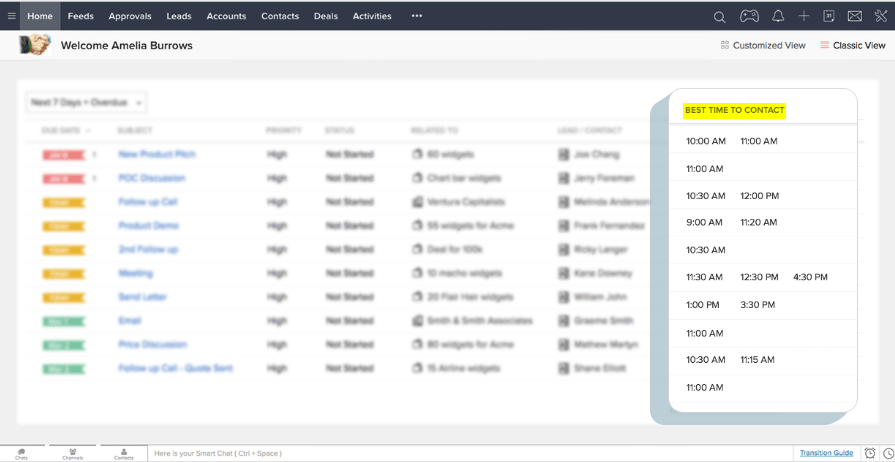Select the 9:00 AM time
This screenshot has width=895, height=462.
point(704,222)
